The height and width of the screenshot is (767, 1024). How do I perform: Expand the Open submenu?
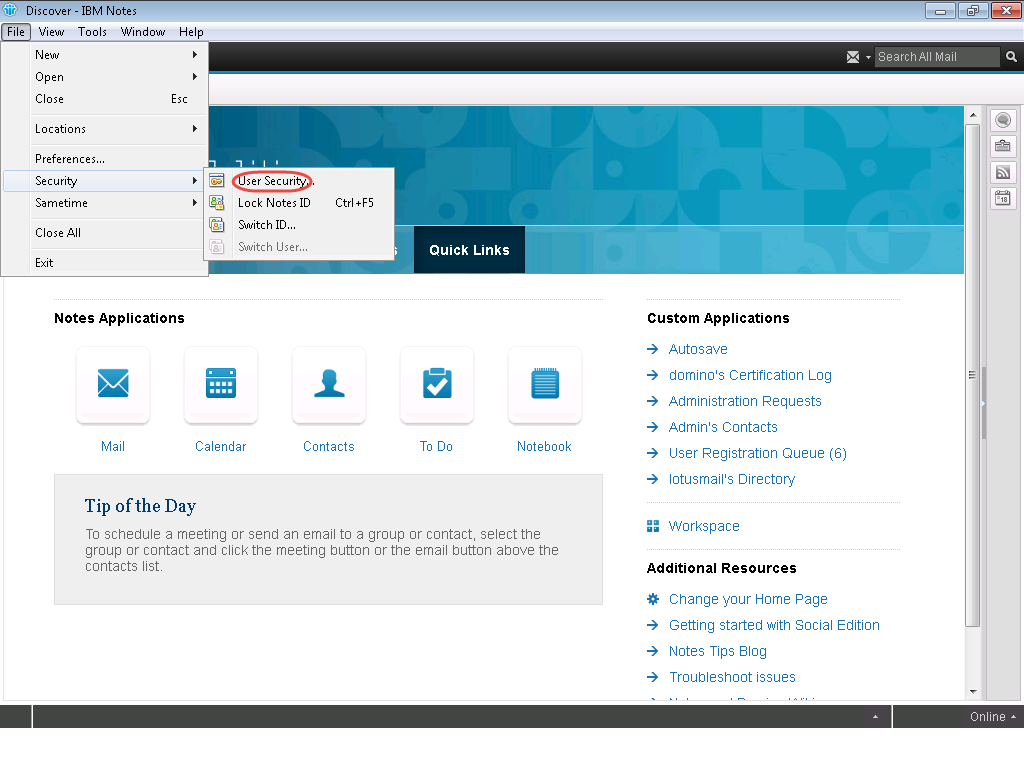coord(195,76)
